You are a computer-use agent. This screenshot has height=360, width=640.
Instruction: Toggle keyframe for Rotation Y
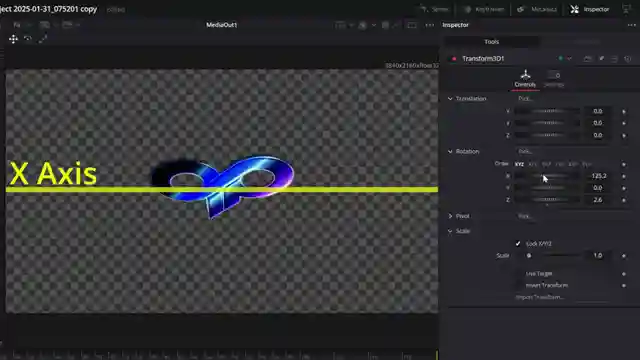pyautogui.click(x=624, y=188)
